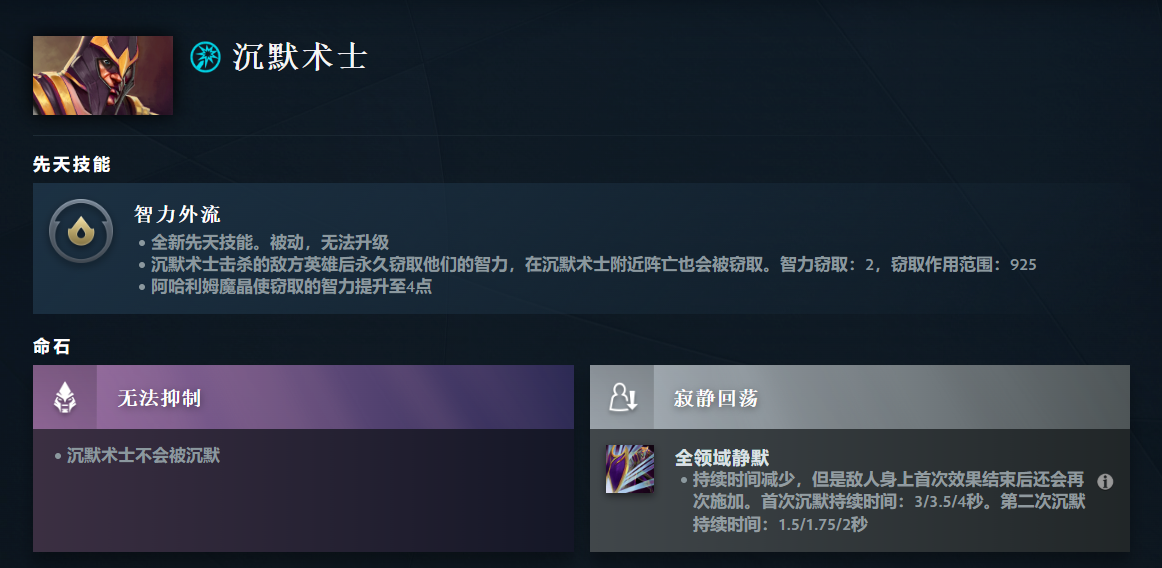This screenshot has height=568, width=1162.
Task: Open the 智力外流 ability title
Action: [177, 214]
